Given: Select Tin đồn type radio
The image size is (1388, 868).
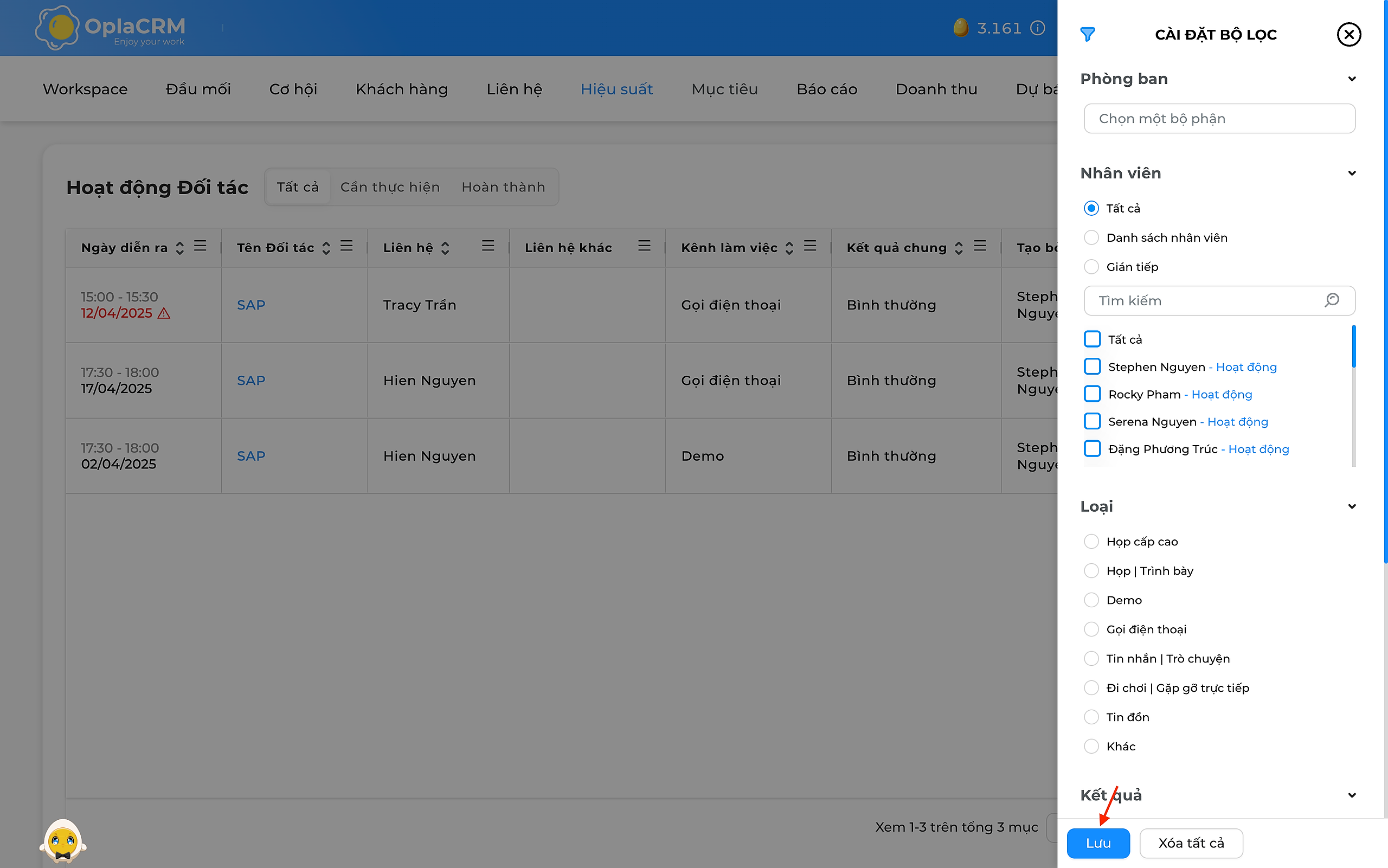Looking at the screenshot, I should pyautogui.click(x=1091, y=717).
